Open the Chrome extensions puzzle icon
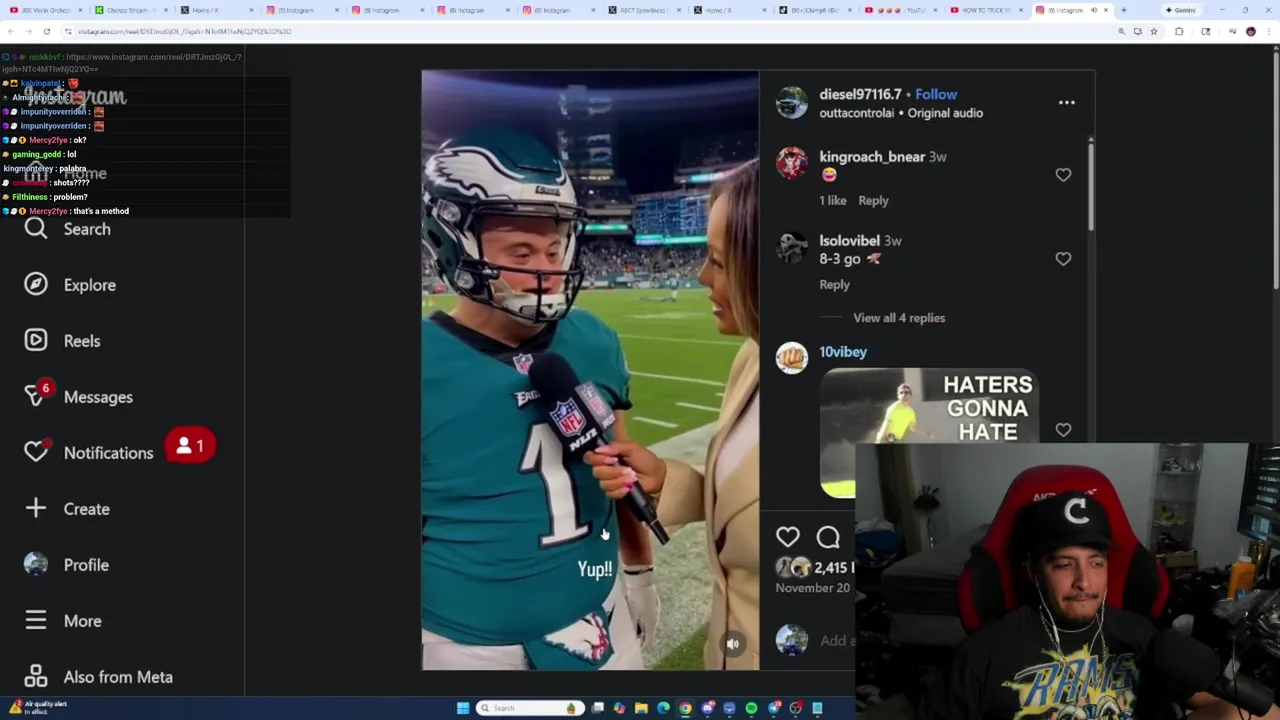 point(1179,31)
